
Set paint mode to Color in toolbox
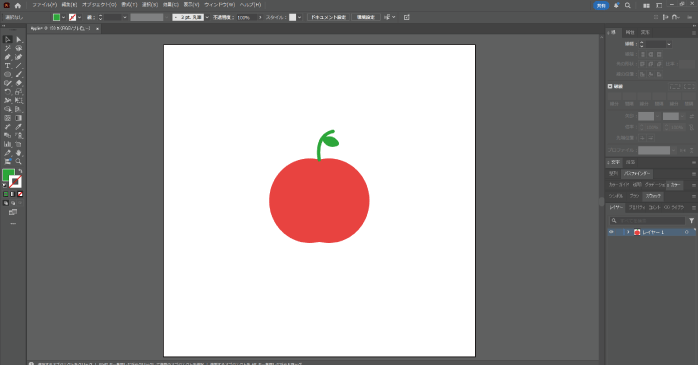[6, 194]
